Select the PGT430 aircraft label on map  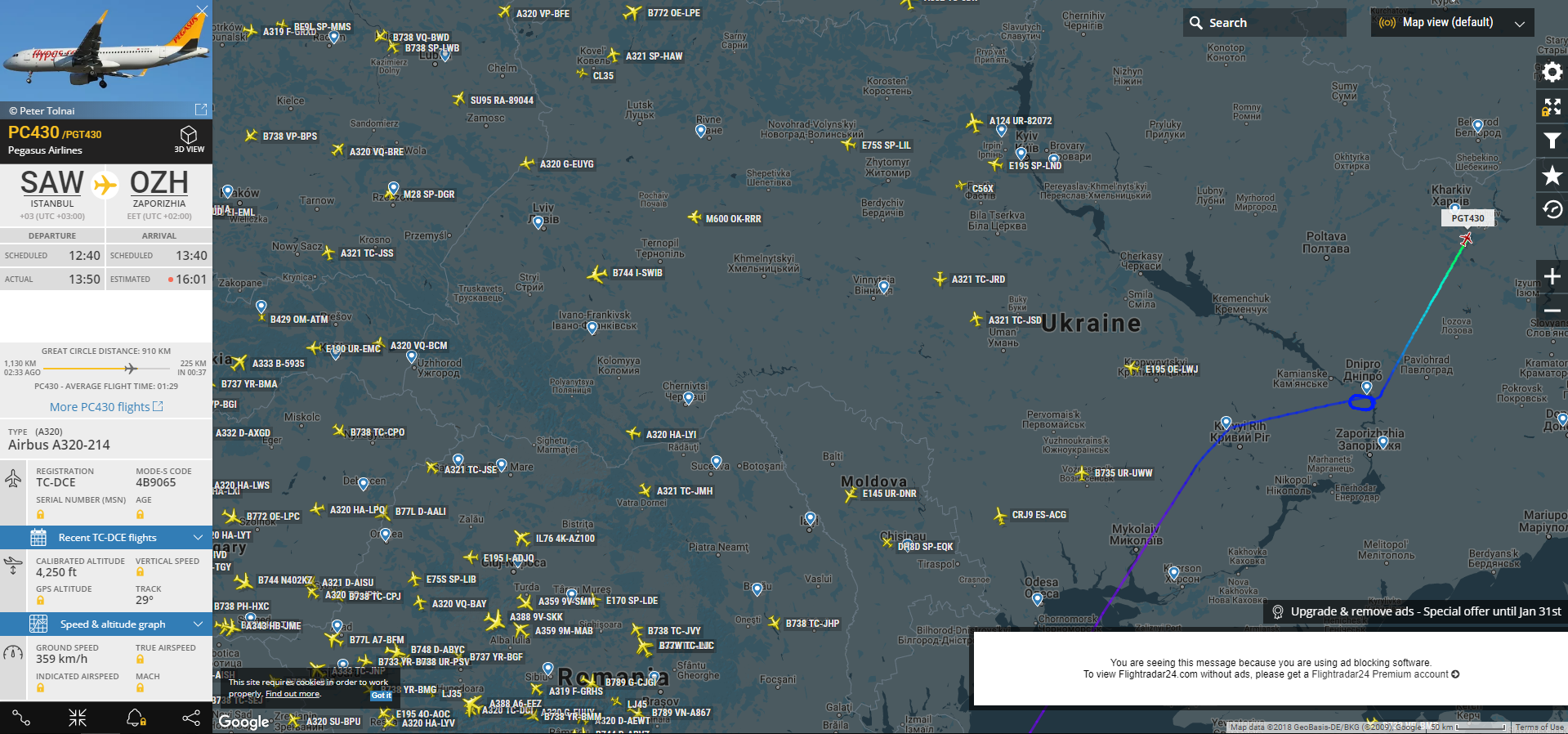(1467, 218)
